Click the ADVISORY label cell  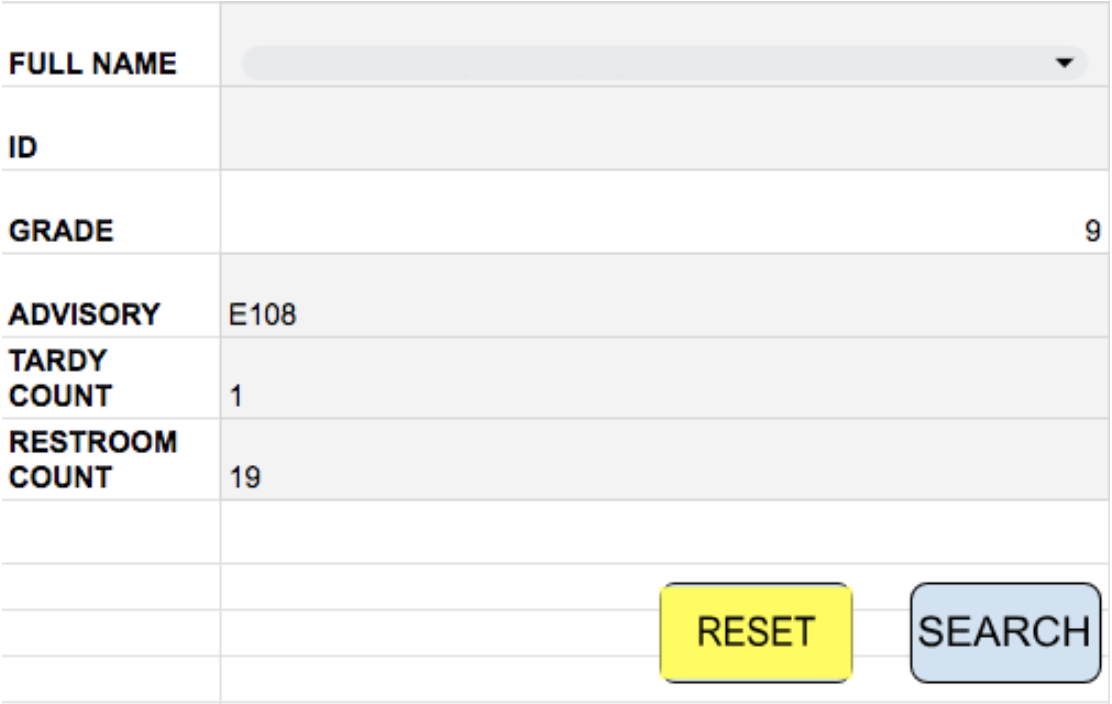(111, 296)
